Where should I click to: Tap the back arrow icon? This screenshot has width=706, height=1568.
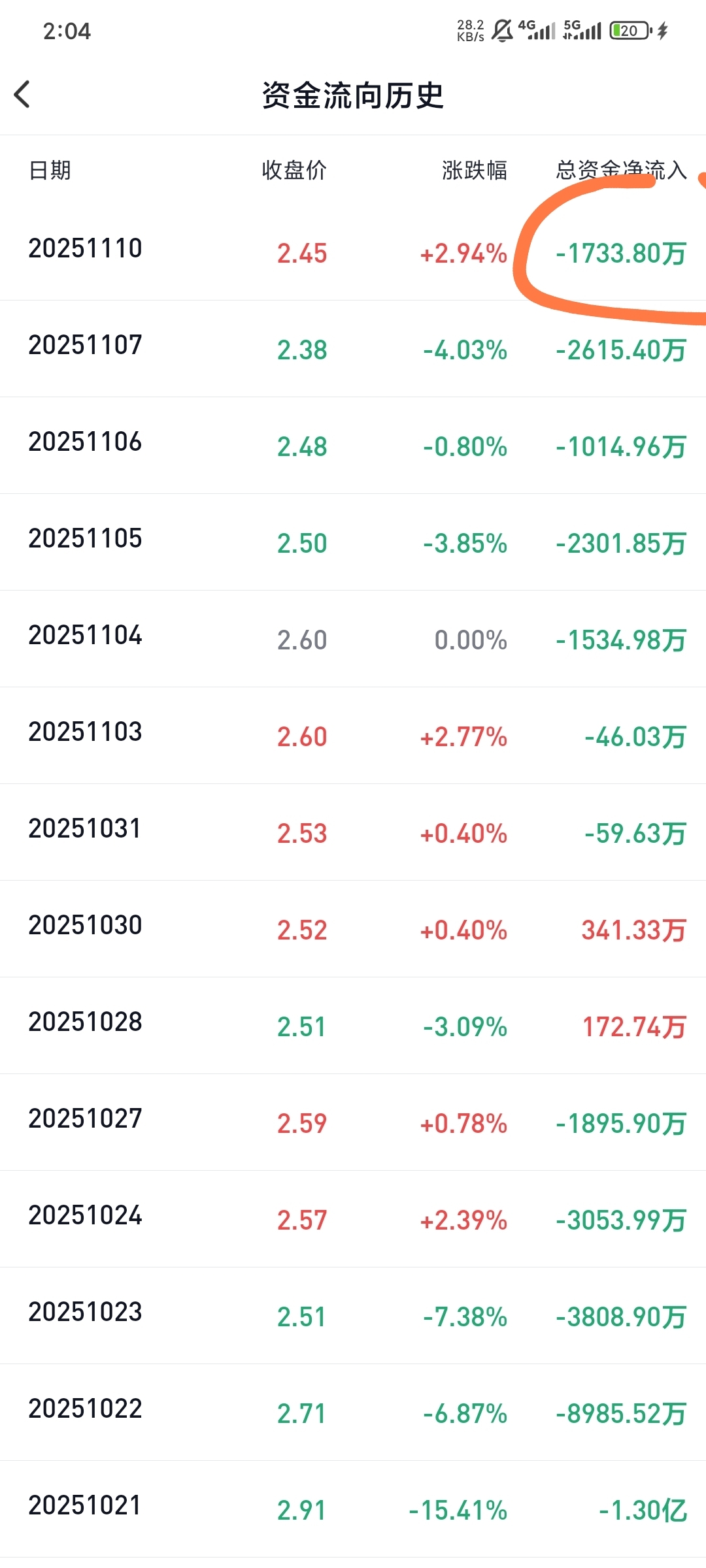click(x=22, y=95)
